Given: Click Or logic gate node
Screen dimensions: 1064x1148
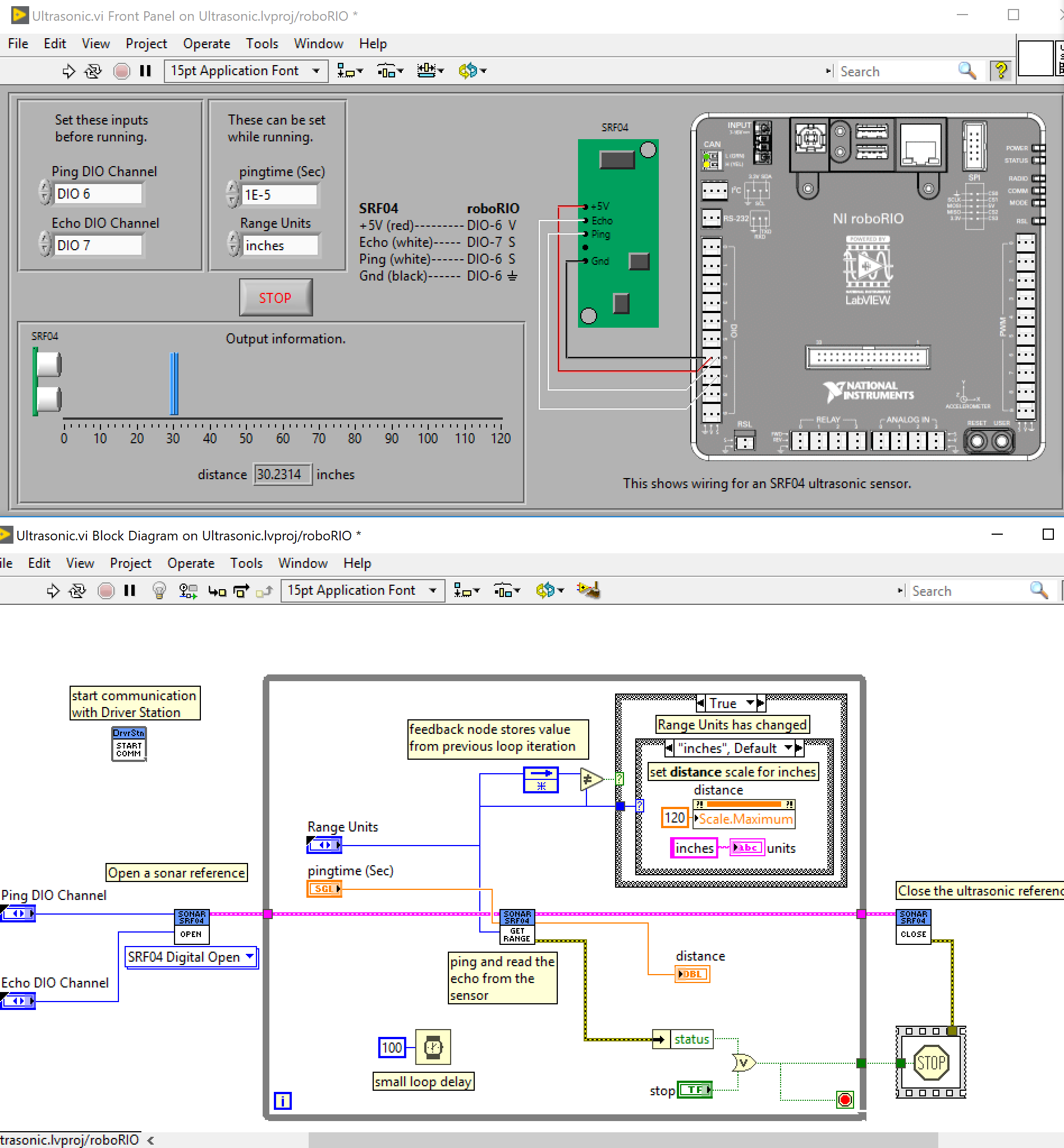Looking at the screenshot, I should [744, 1063].
